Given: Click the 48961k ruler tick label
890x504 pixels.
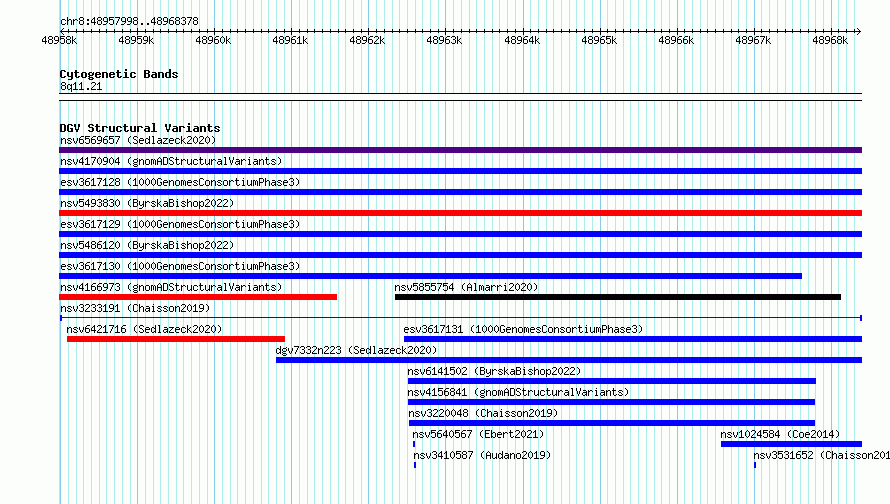Looking at the screenshot, I should pos(290,40).
